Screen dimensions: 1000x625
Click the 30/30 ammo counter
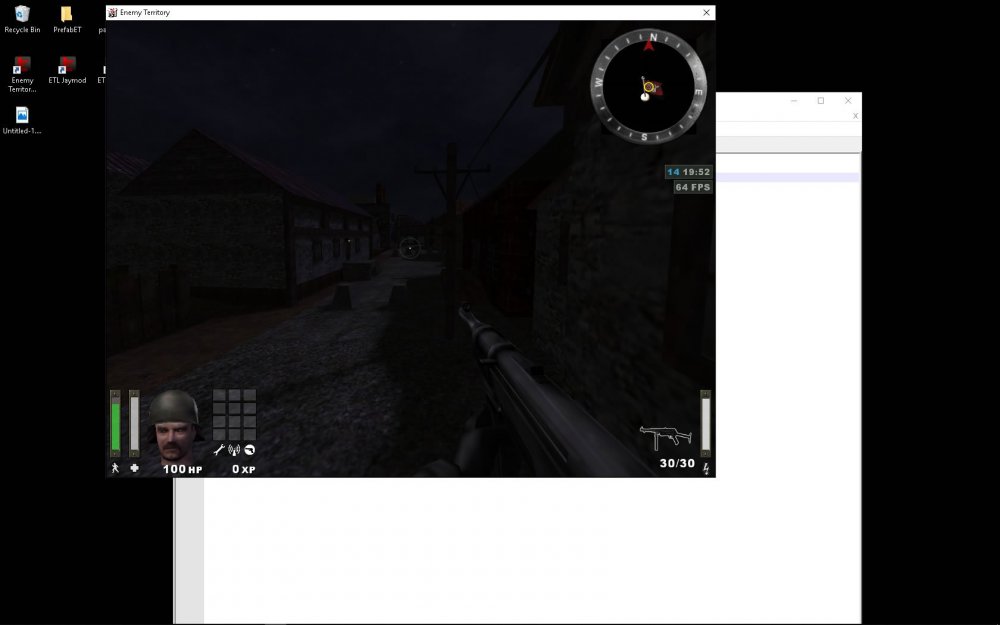click(x=677, y=464)
